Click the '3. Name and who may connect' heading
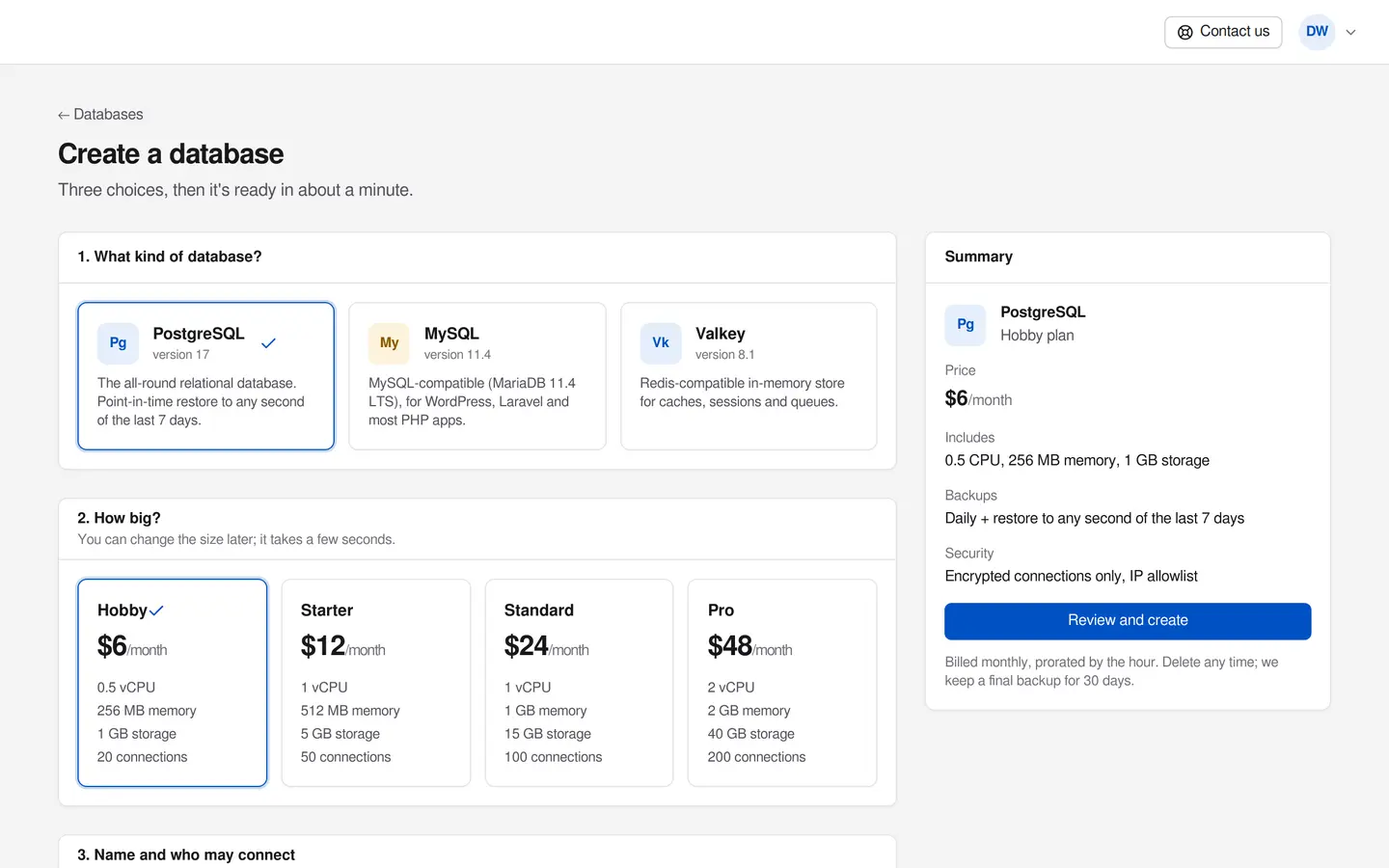This screenshot has height=868, width=1389. (186, 854)
